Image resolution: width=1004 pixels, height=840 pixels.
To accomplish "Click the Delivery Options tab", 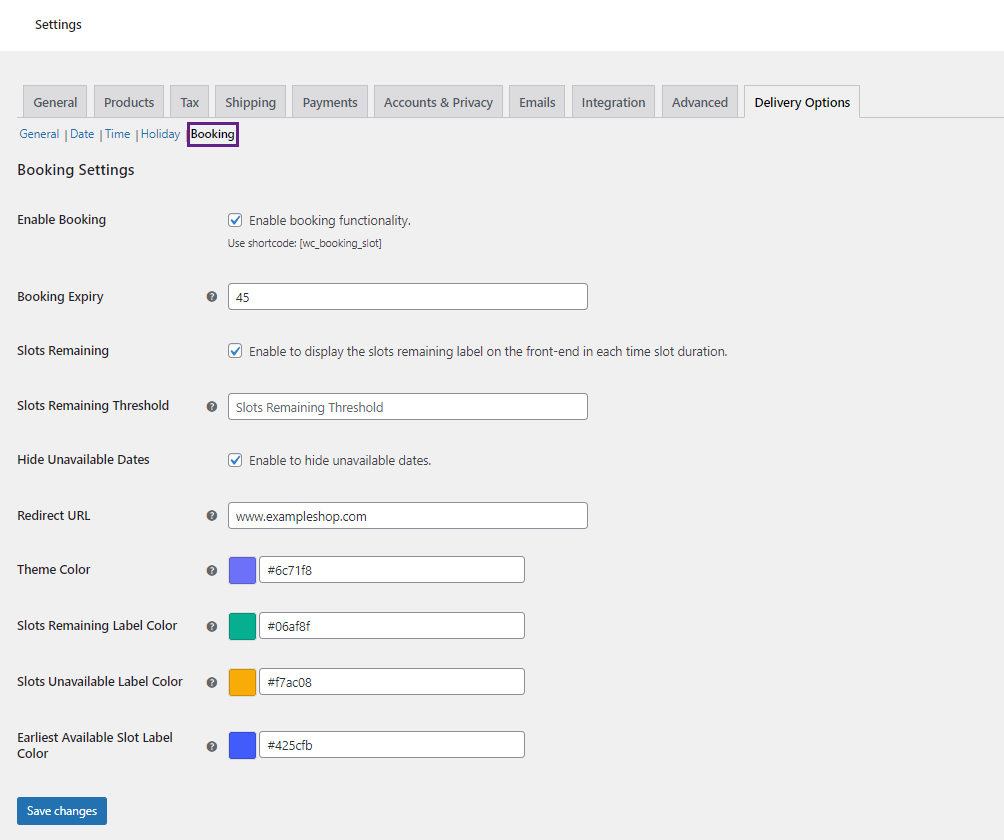I will click(x=802, y=102).
